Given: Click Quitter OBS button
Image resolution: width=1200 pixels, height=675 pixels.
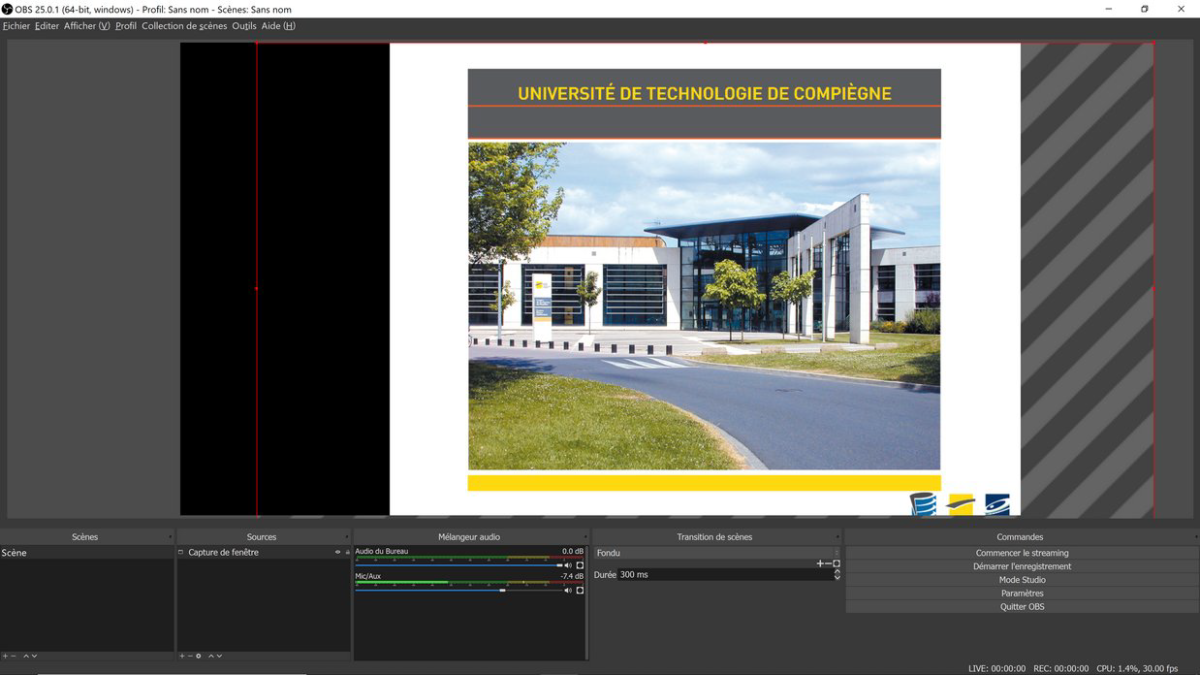Looking at the screenshot, I should 1022,607.
